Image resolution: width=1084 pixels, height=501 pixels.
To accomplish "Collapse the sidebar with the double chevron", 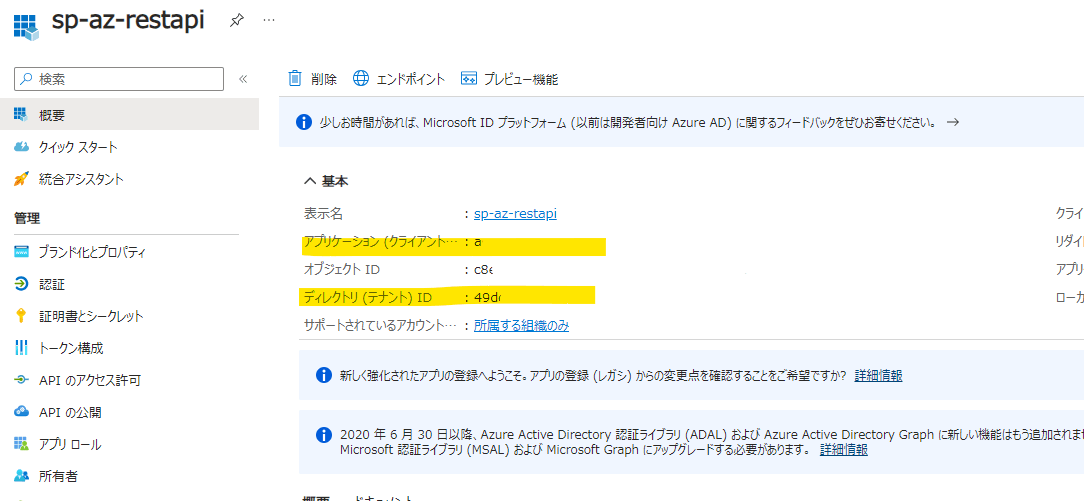I will [243, 79].
